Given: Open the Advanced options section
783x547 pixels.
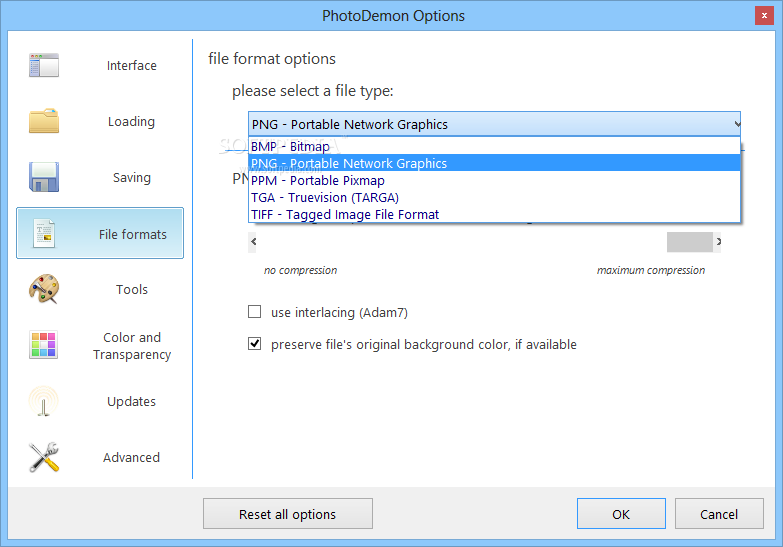Looking at the screenshot, I should point(100,457).
